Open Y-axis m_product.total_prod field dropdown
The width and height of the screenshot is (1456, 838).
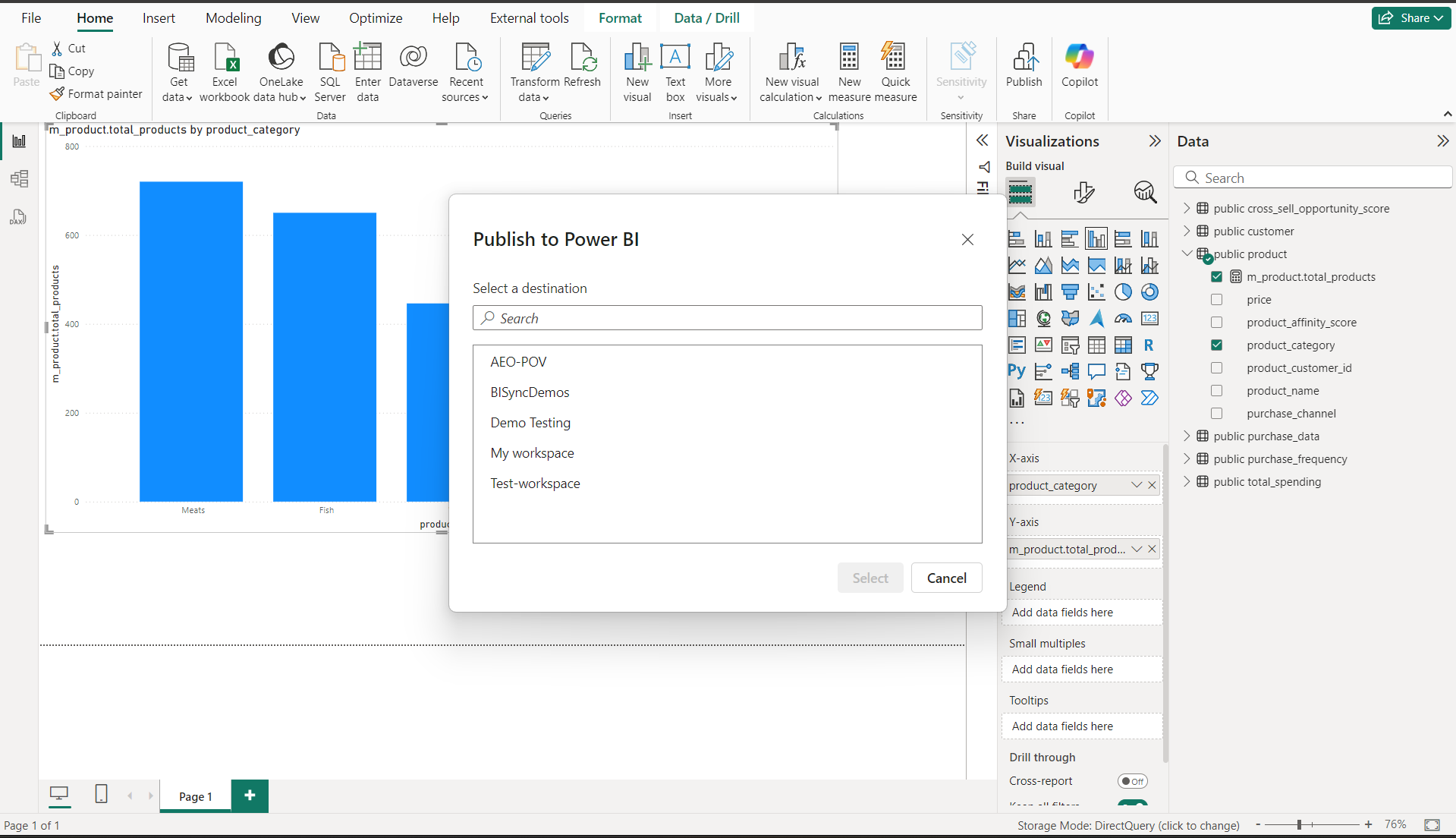click(x=1136, y=549)
